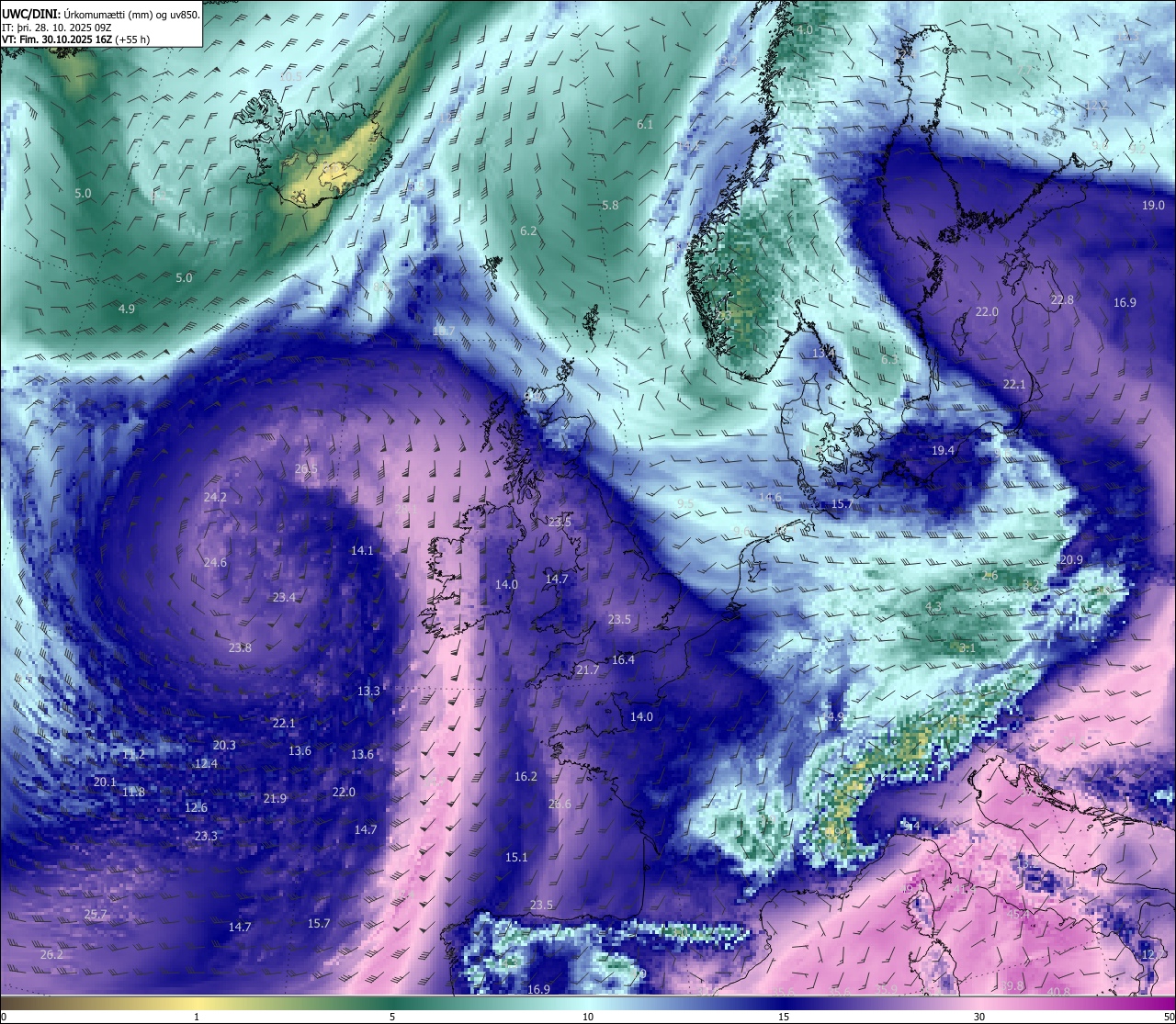The image size is (1176, 1024).
Task: Click the 6.2 value near the Faroe Islands
Action: pyautogui.click(x=528, y=231)
